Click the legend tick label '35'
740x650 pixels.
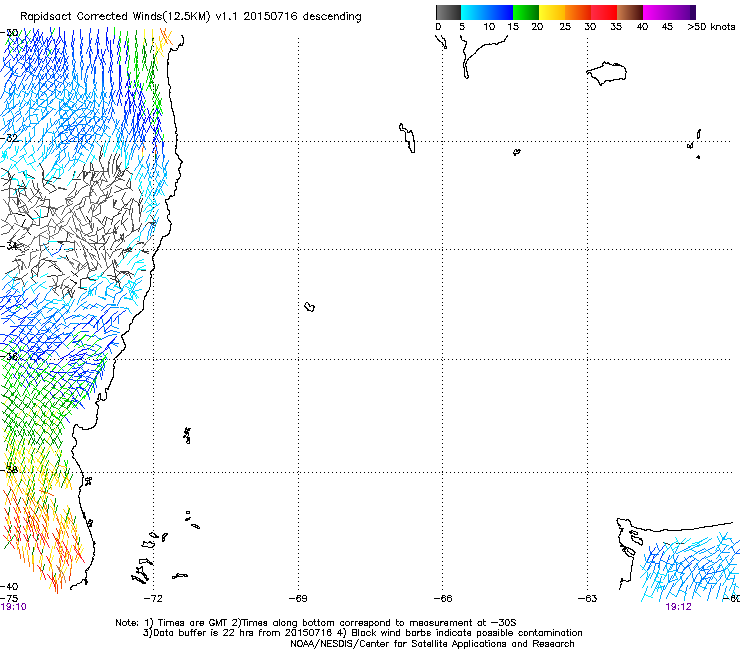616,27
